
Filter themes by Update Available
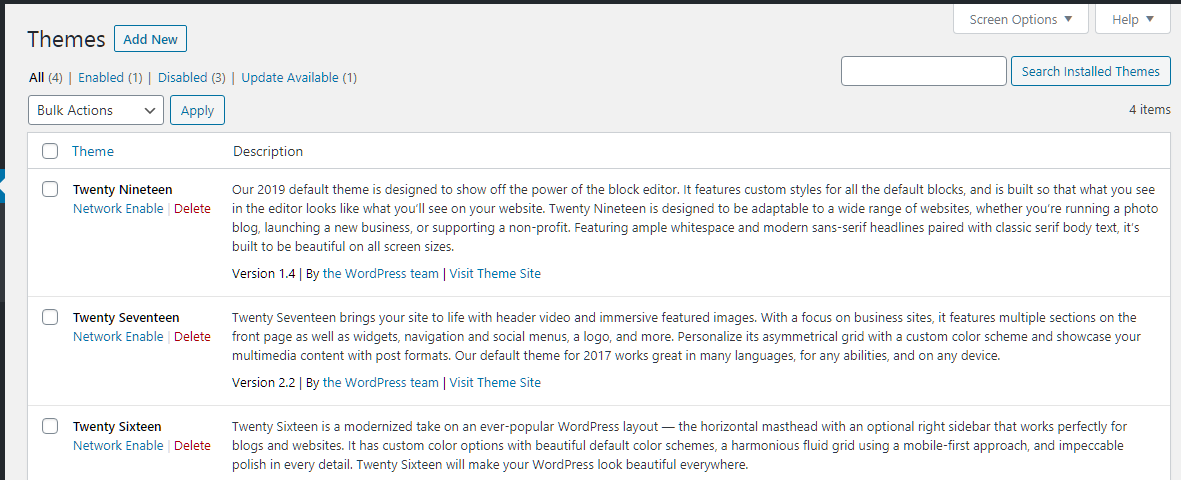click(x=290, y=77)
